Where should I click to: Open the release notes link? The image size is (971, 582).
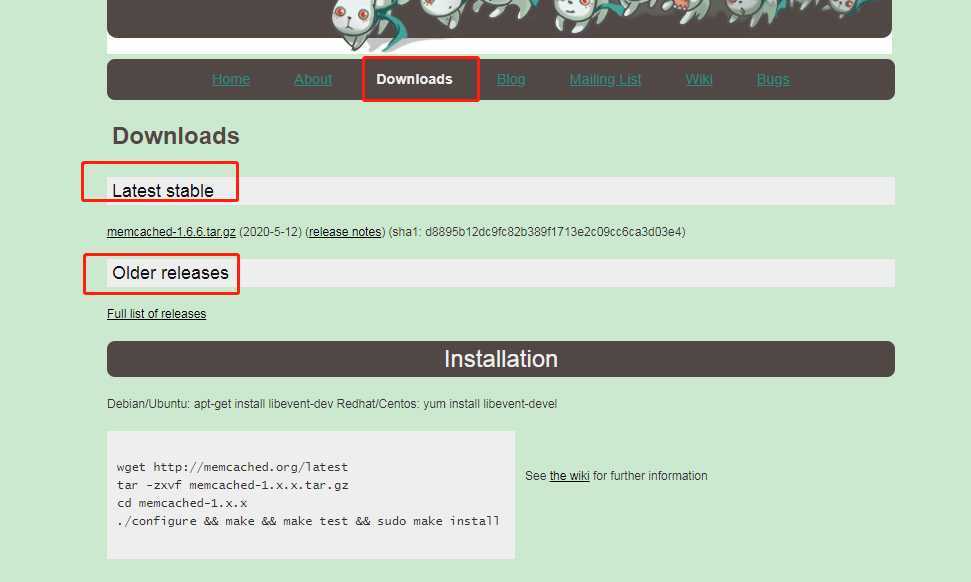345,232
